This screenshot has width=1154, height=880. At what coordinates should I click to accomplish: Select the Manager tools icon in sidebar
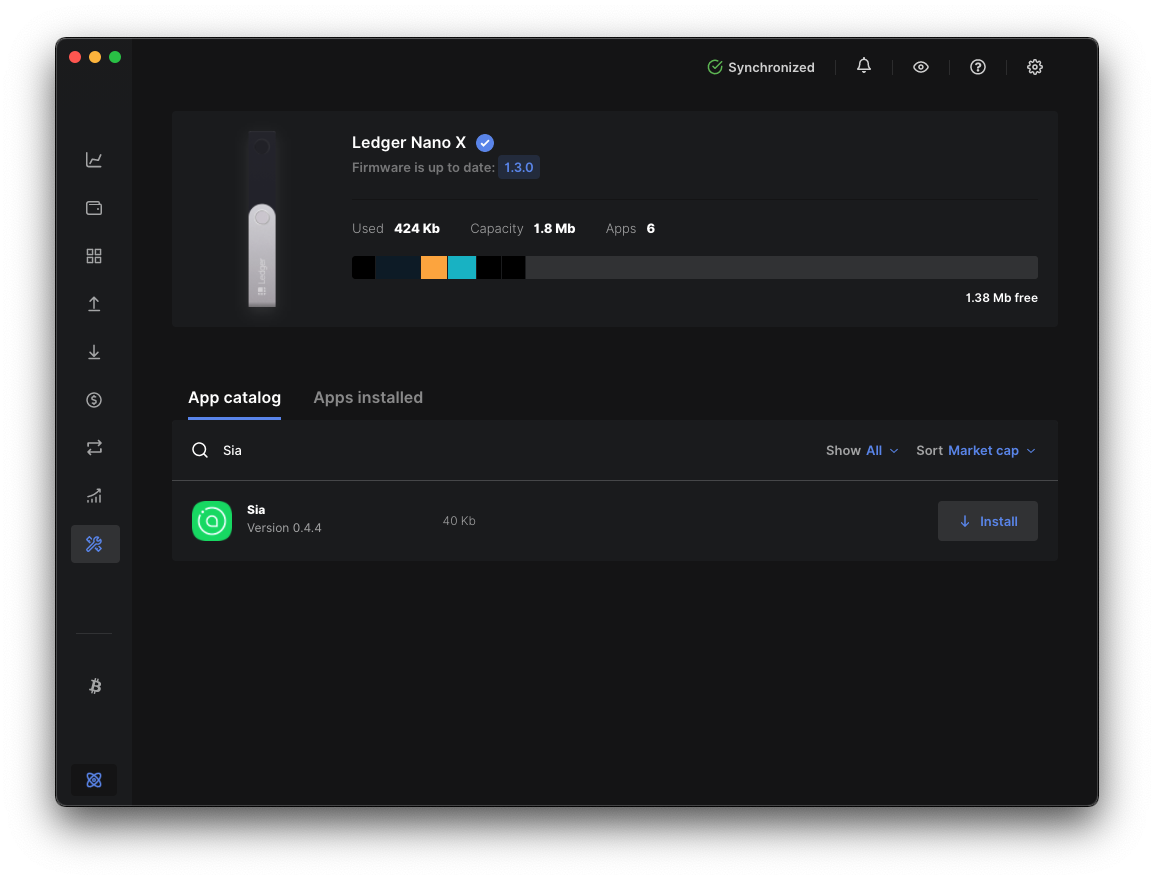pyautogui.click(x=95, y=544)
